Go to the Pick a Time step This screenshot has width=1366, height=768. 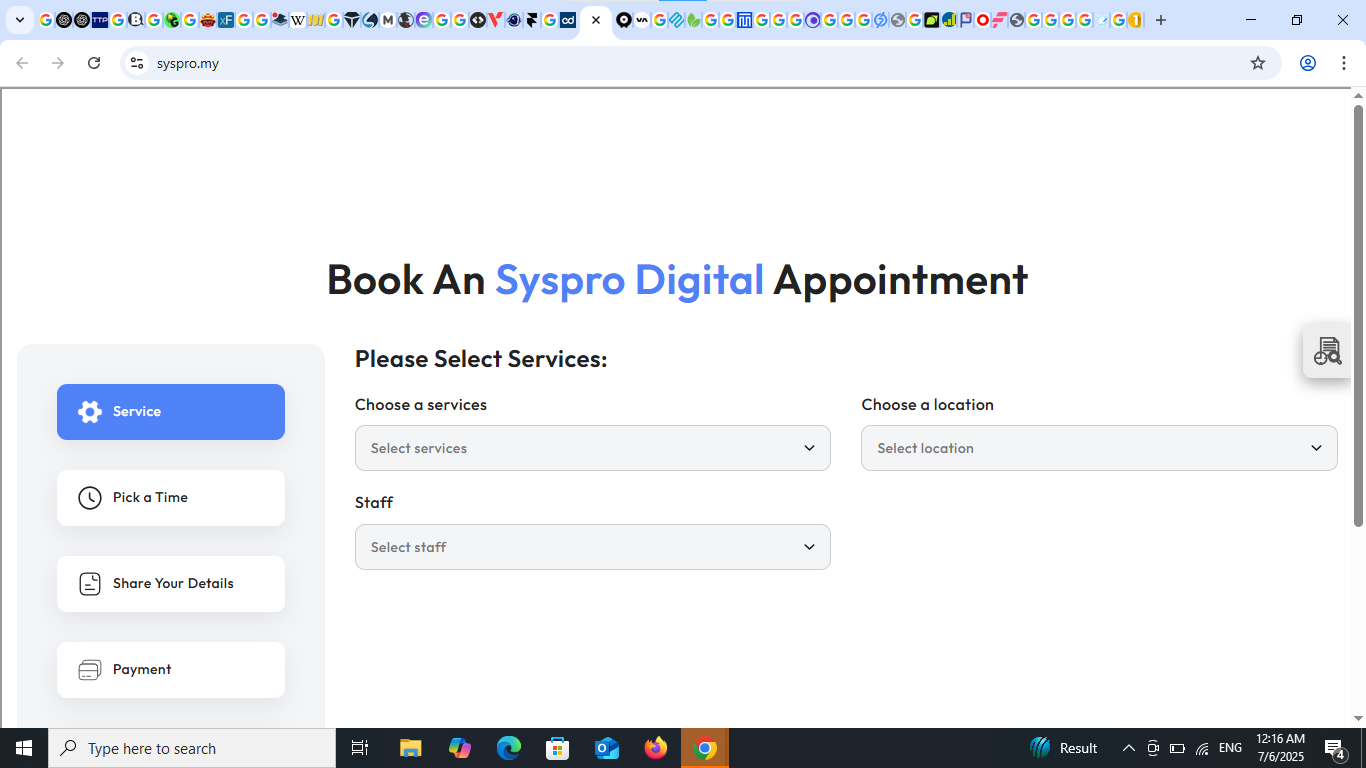171,498
